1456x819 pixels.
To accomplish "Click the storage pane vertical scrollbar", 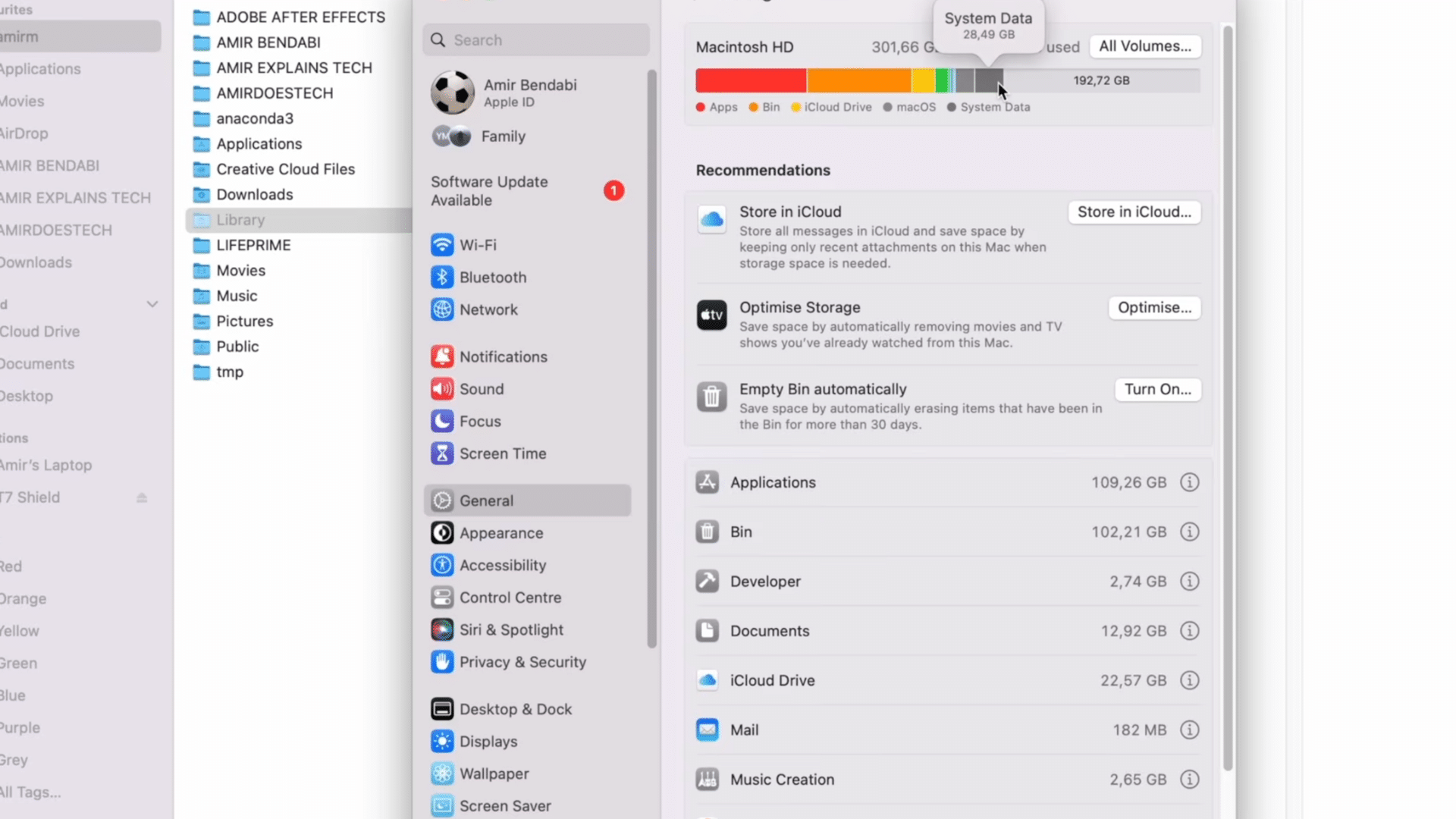I will click(x=1228, y=398).
